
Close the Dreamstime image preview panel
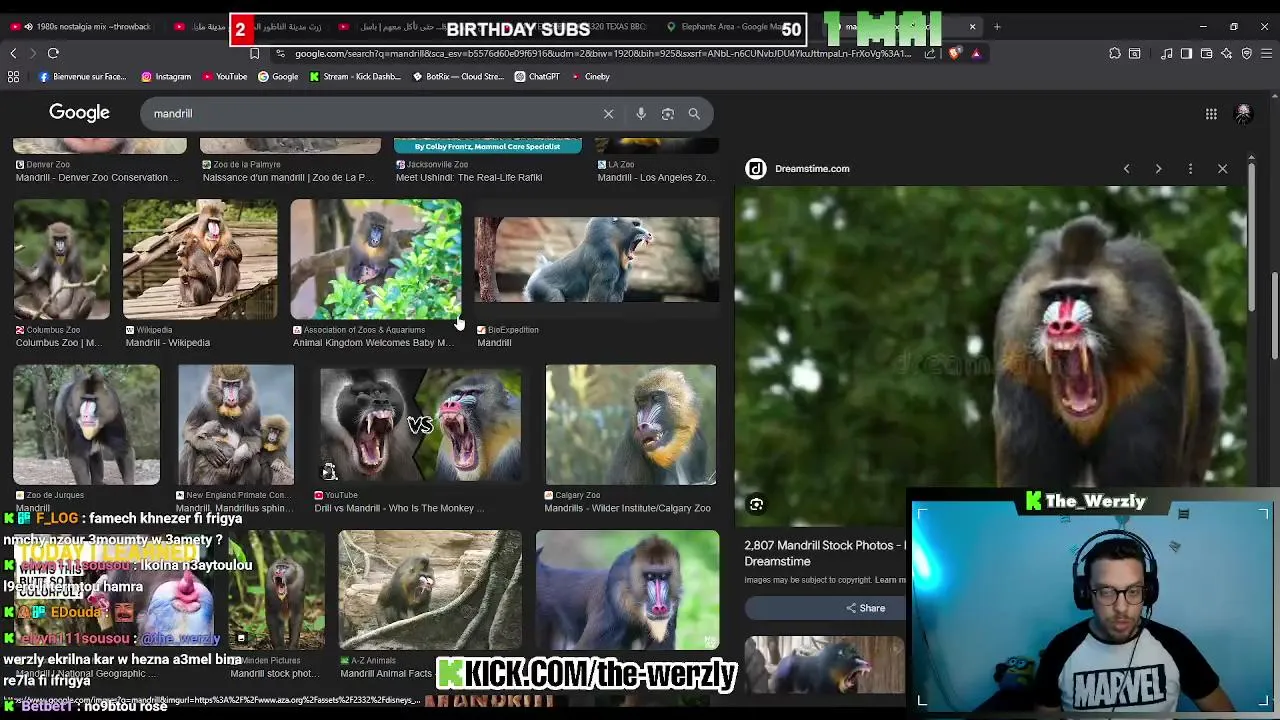coord(1222,169)
